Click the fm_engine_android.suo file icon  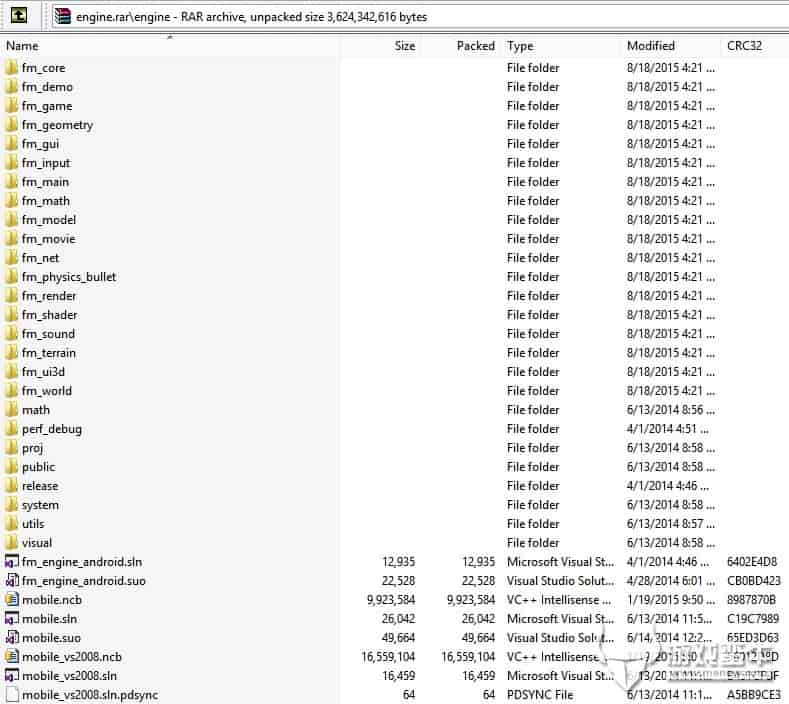click(x=12, y=580)
